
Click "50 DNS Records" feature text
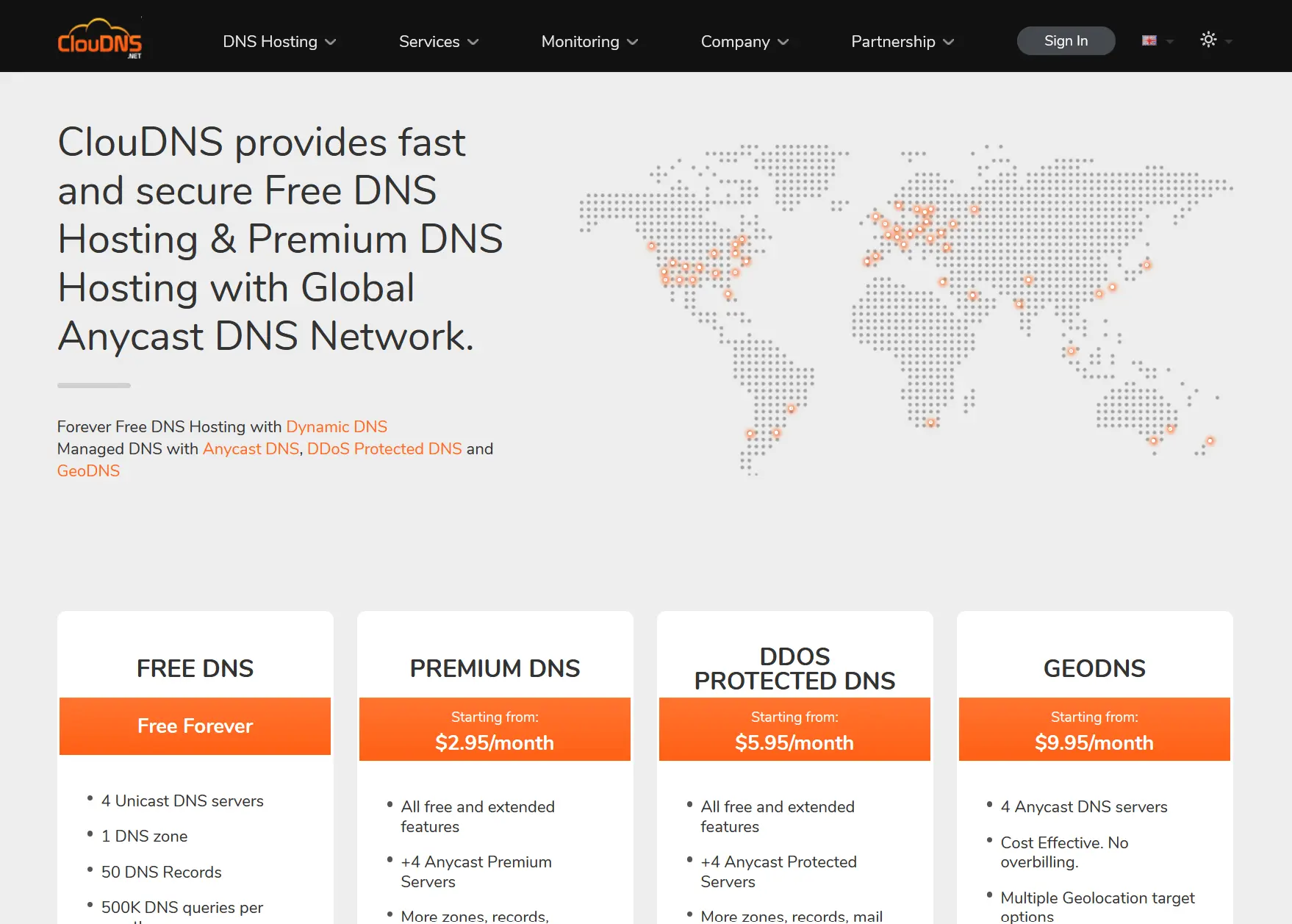(x=161, y=873)
